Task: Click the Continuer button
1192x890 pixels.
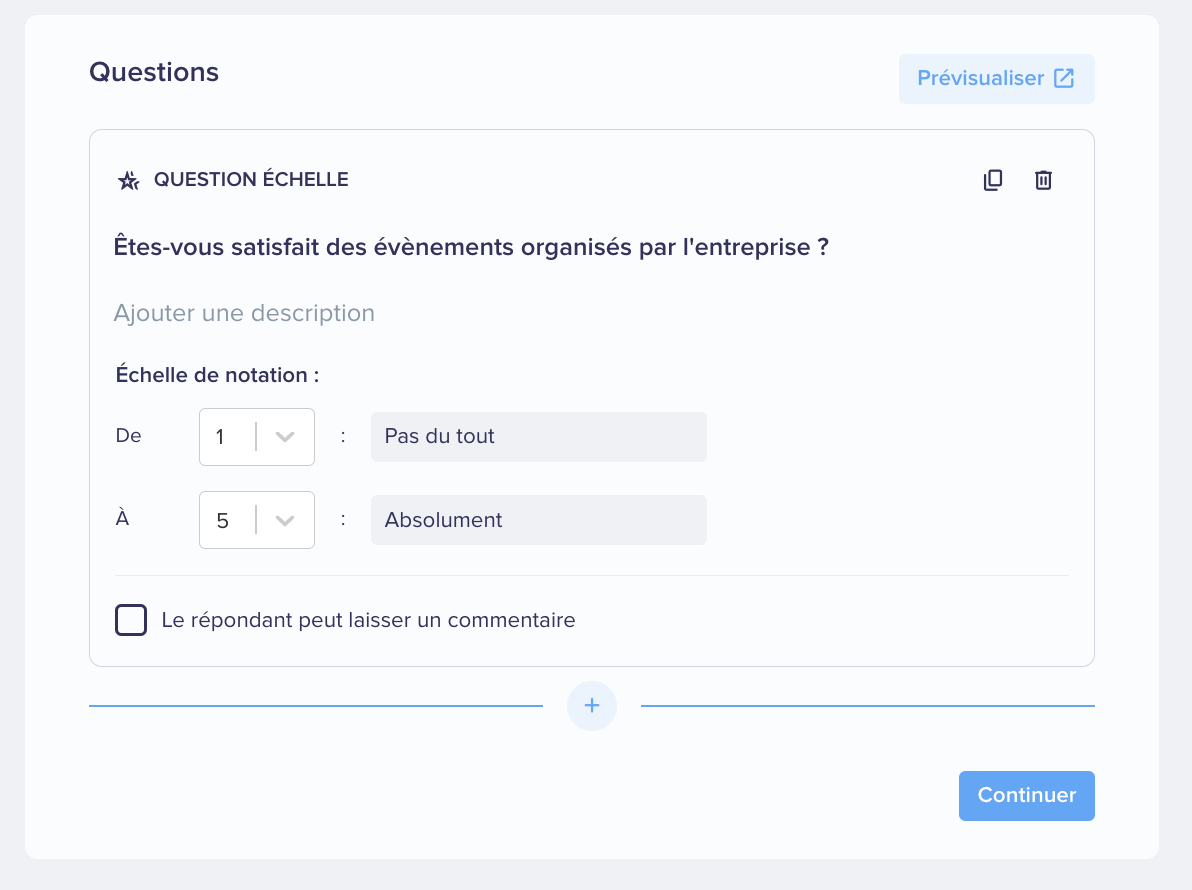Action: click(x=1026, y=796)
